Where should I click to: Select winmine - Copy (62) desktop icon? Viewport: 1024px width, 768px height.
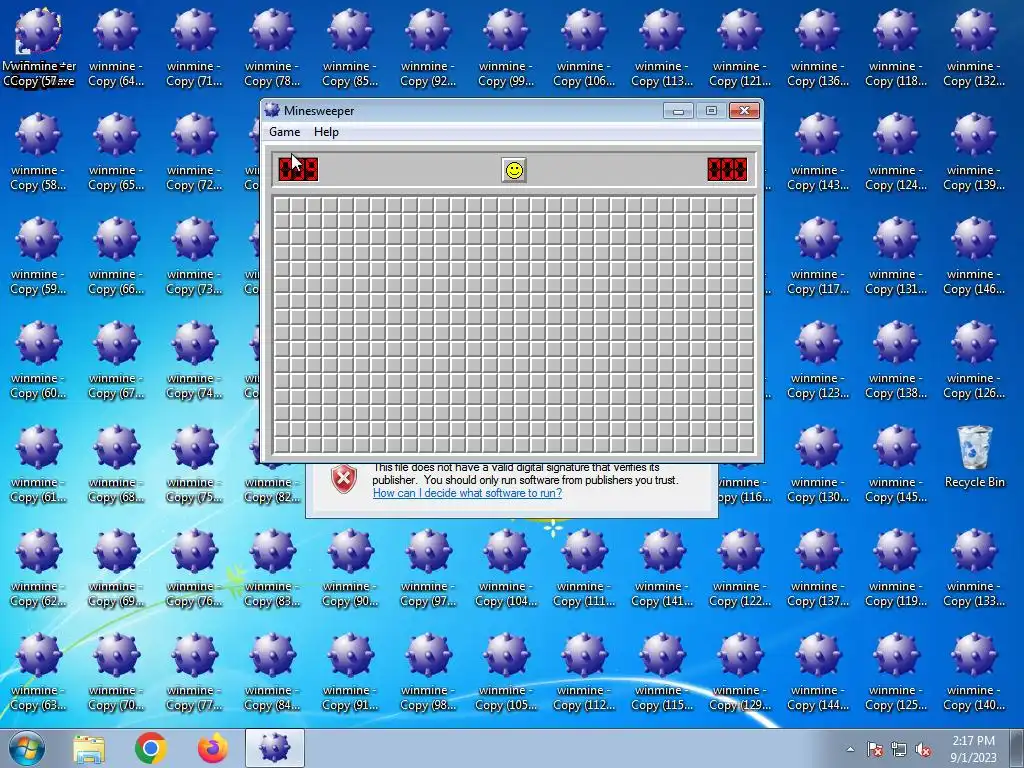(x=38, y=568)
